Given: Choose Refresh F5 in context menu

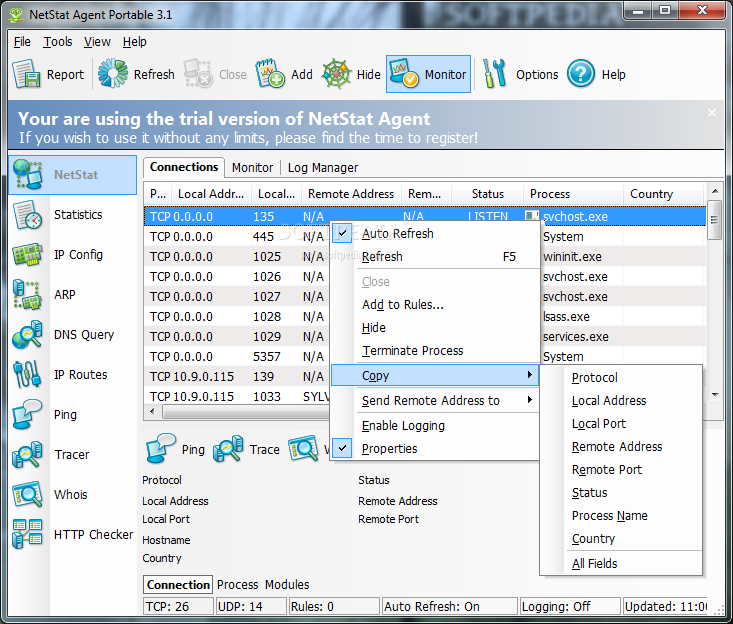Looking at the screenshot, I should [x=434, y=257].
